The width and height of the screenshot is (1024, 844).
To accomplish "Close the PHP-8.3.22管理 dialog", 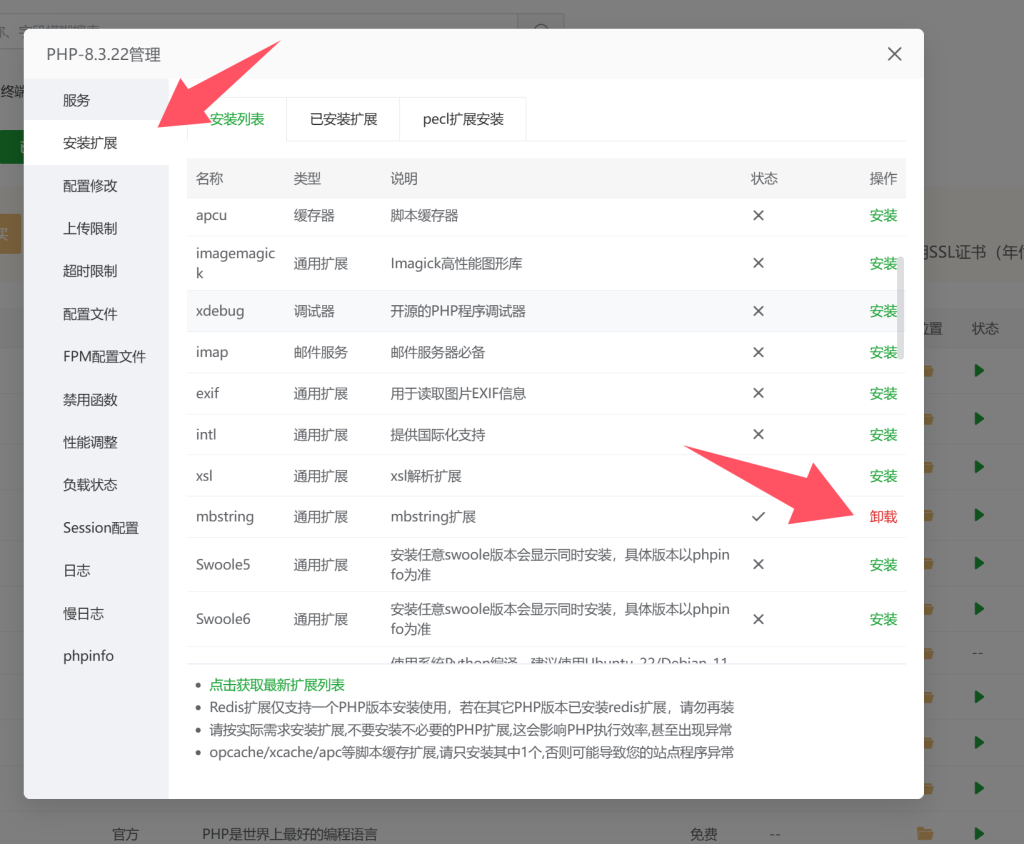I will [894, 54].
